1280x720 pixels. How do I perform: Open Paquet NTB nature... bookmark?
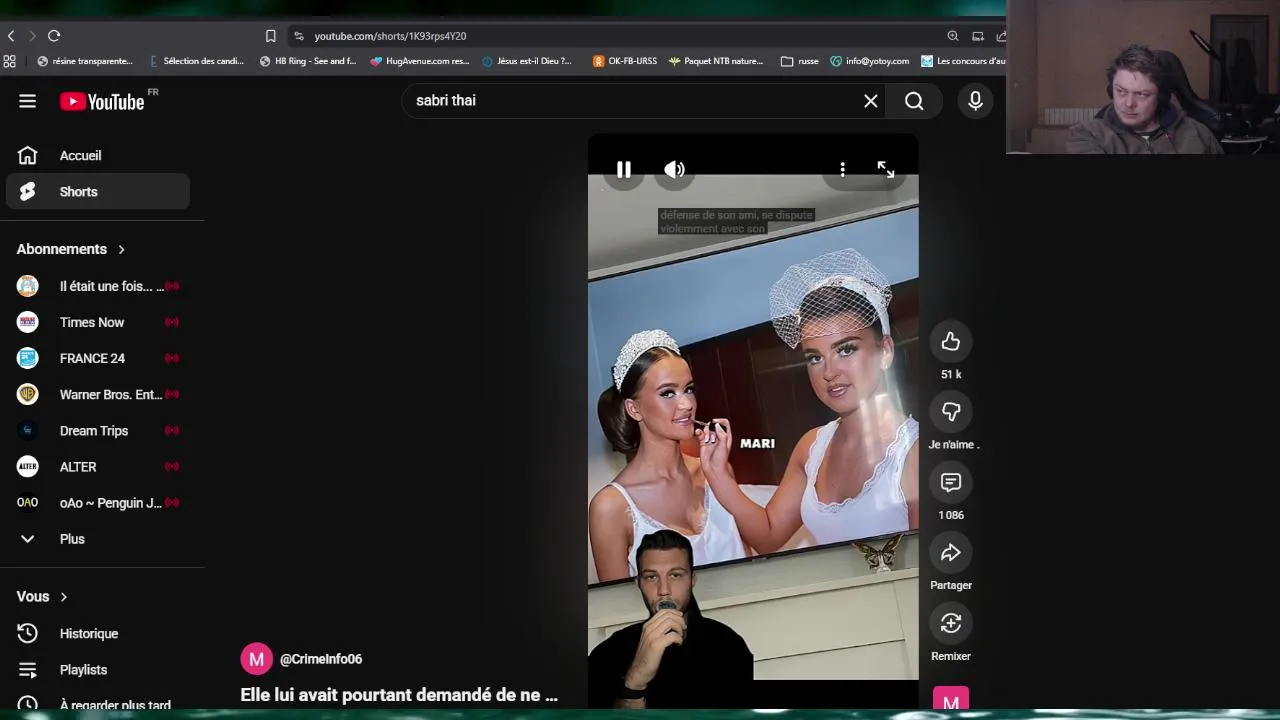click(x=716, y=61)
